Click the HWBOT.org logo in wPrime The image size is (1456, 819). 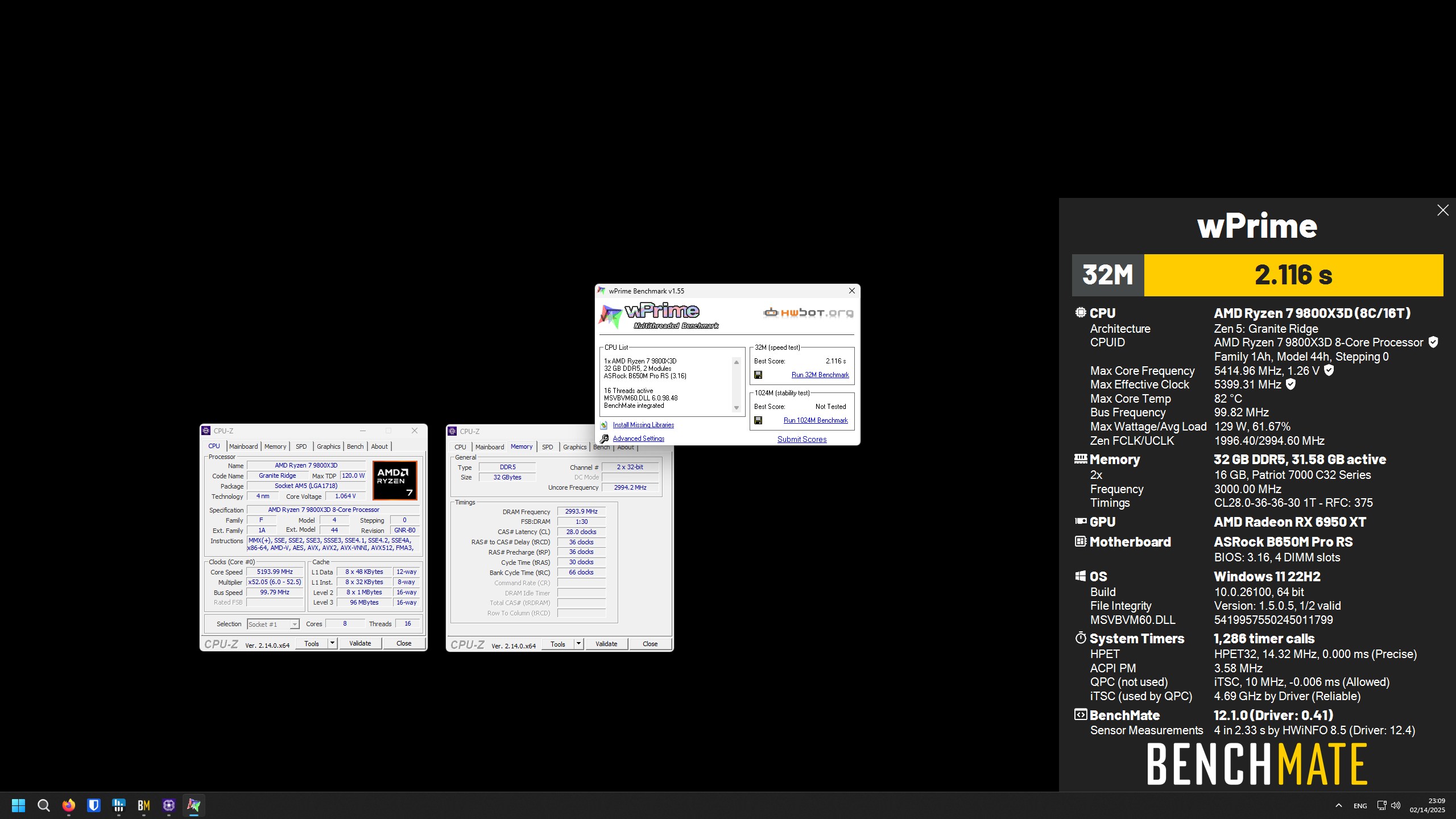[808, 312]
